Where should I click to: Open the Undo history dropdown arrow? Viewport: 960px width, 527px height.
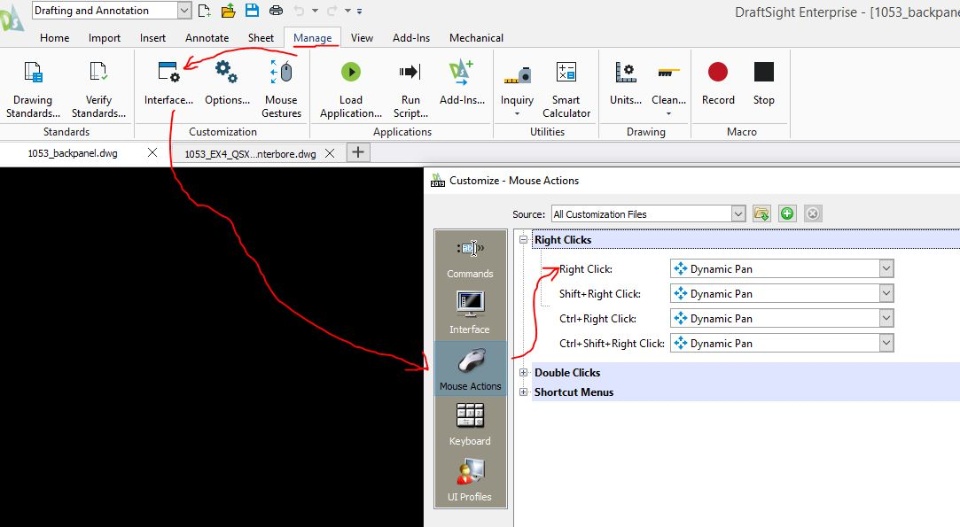click(315, 10)
